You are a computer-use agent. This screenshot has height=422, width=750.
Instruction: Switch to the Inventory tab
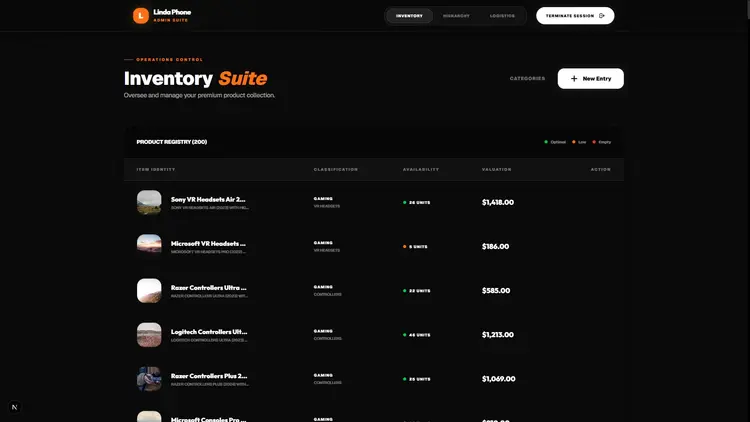[x=409, y=16]
